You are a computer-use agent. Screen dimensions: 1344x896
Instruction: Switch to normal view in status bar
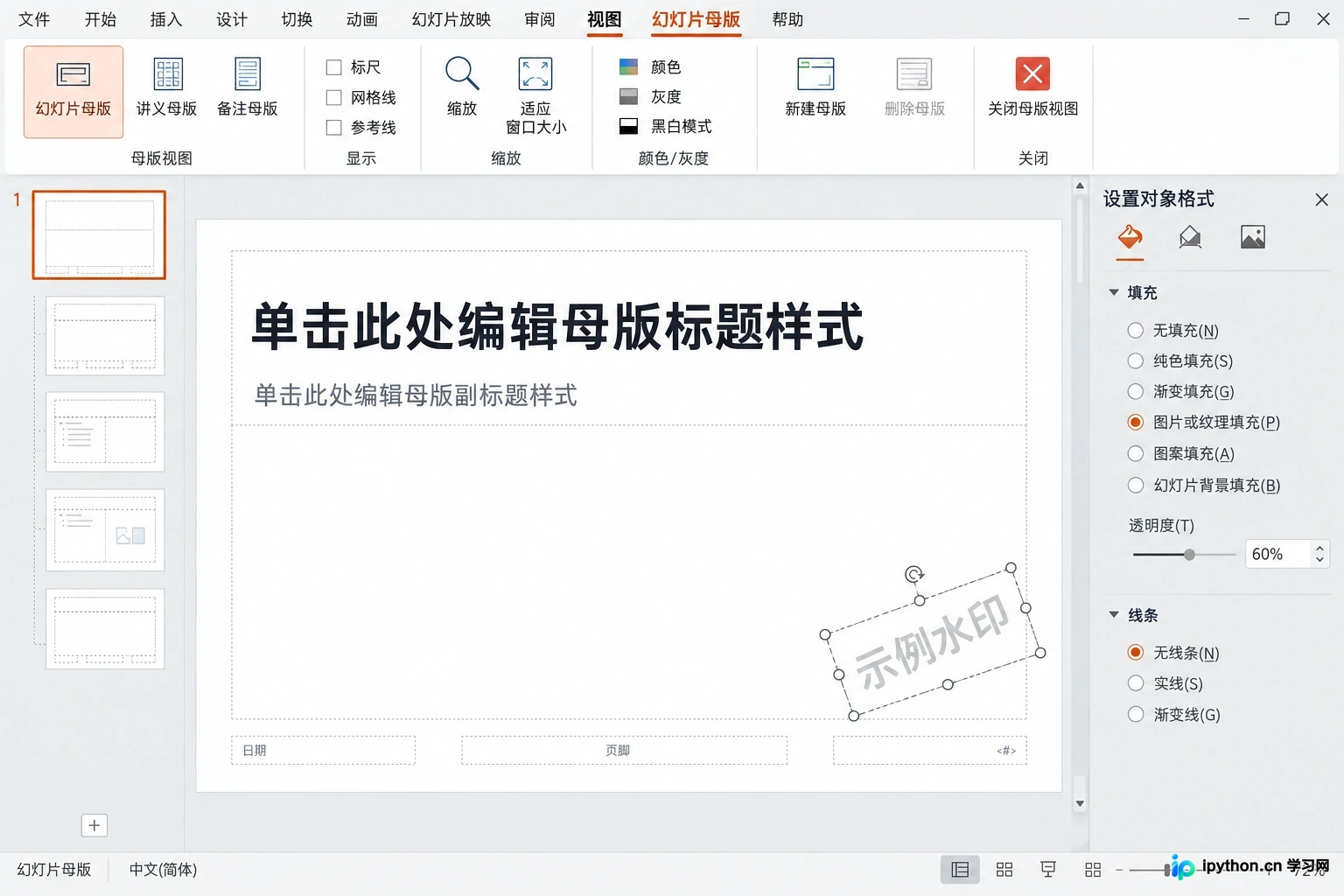pos(960,870)
